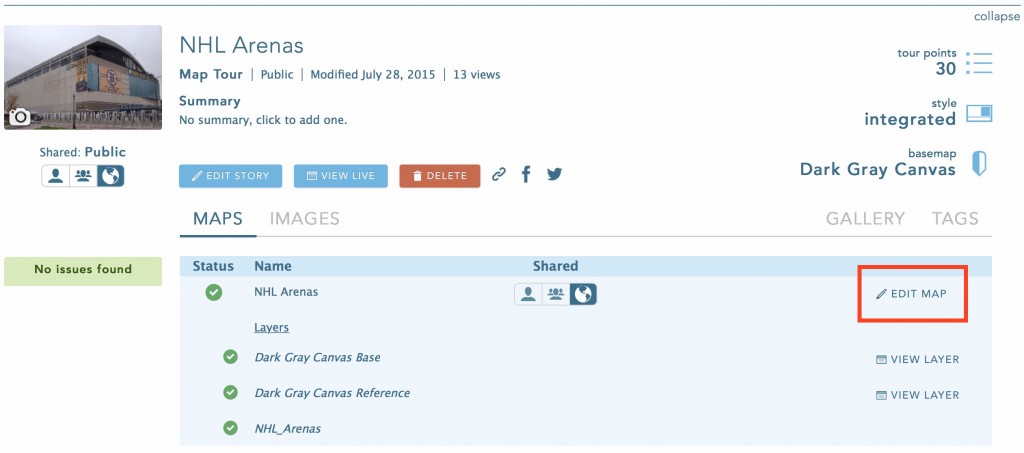Screen dimensions: 1024x453
Task: Copy story link via chain icon
Action: tap(499, 175)
